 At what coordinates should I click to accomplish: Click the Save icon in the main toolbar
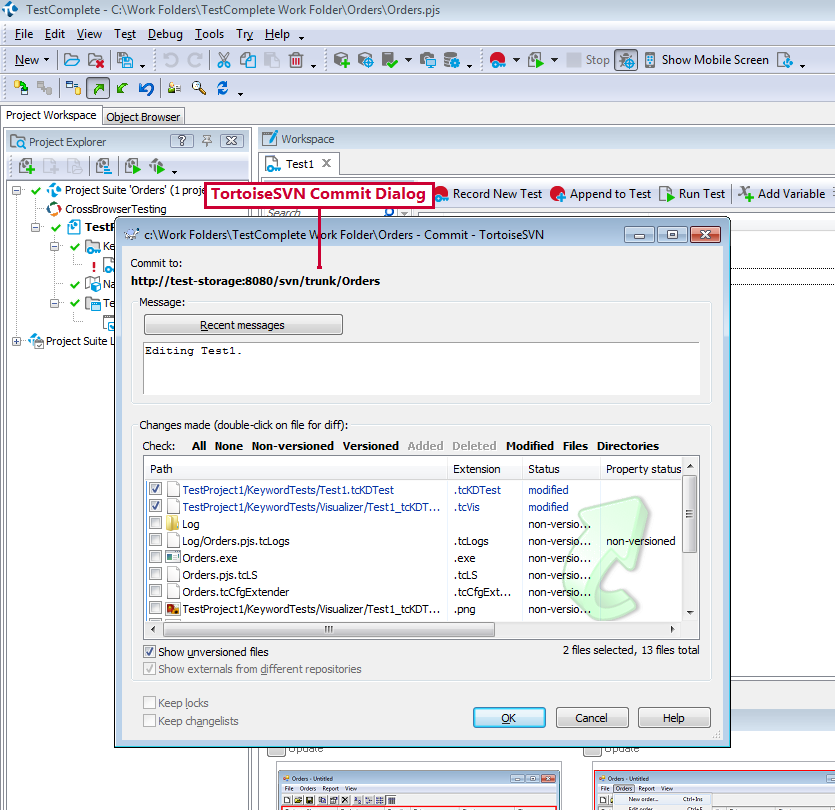click(x=125, y=60)
